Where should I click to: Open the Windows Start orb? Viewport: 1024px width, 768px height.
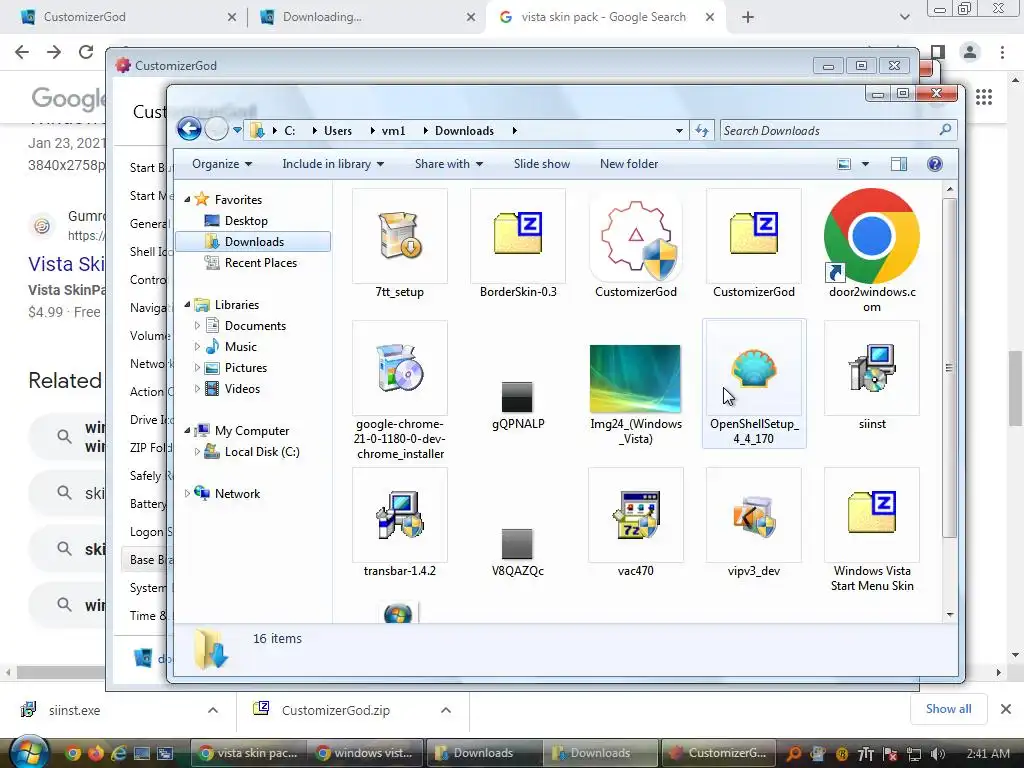(x=29, y=752)
